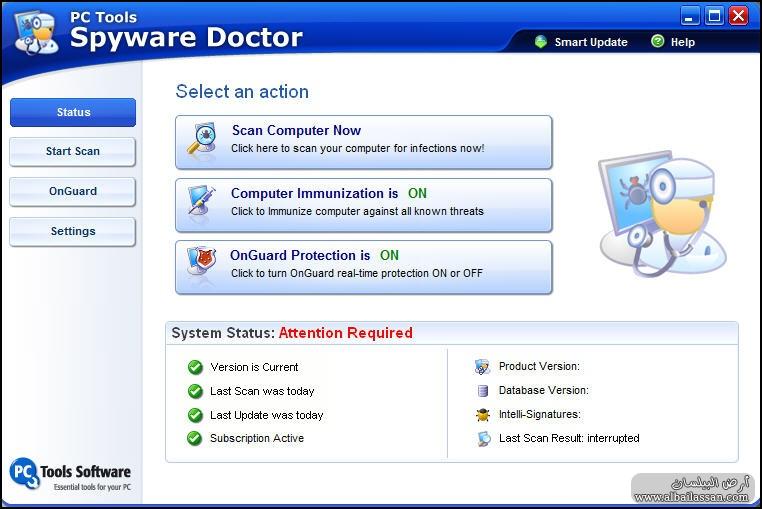Click the green check beside Last Scan was today

point(195,391)
